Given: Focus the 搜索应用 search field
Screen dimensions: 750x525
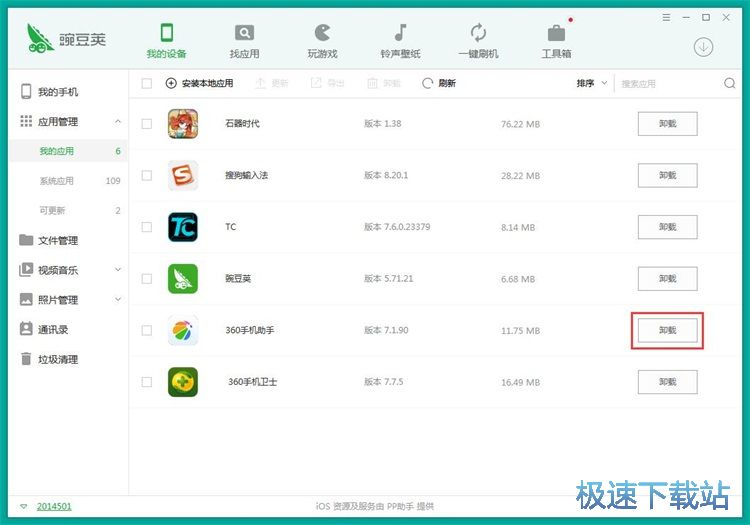Looking at the screenshot, I should click(x=670, y=84).
